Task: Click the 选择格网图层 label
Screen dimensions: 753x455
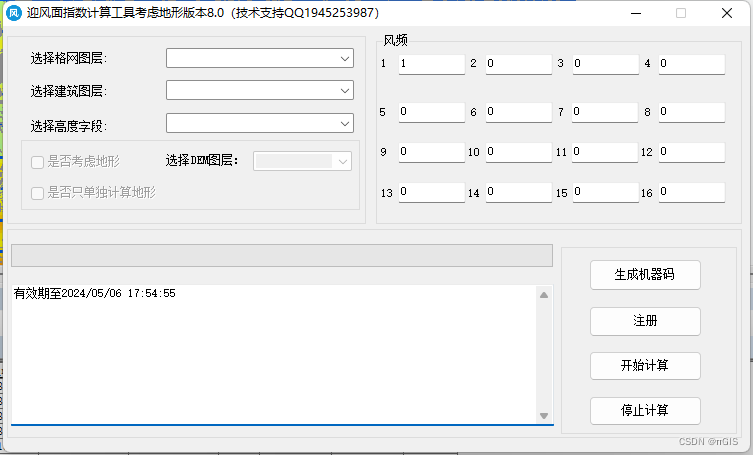Action: point(69,59)
